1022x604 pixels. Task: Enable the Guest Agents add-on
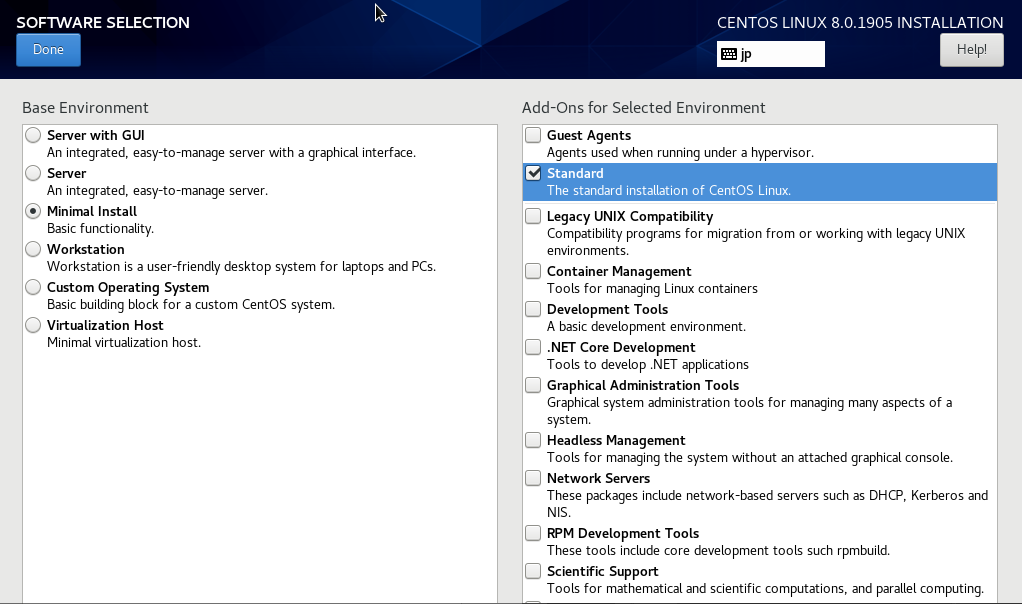[533, 135]
